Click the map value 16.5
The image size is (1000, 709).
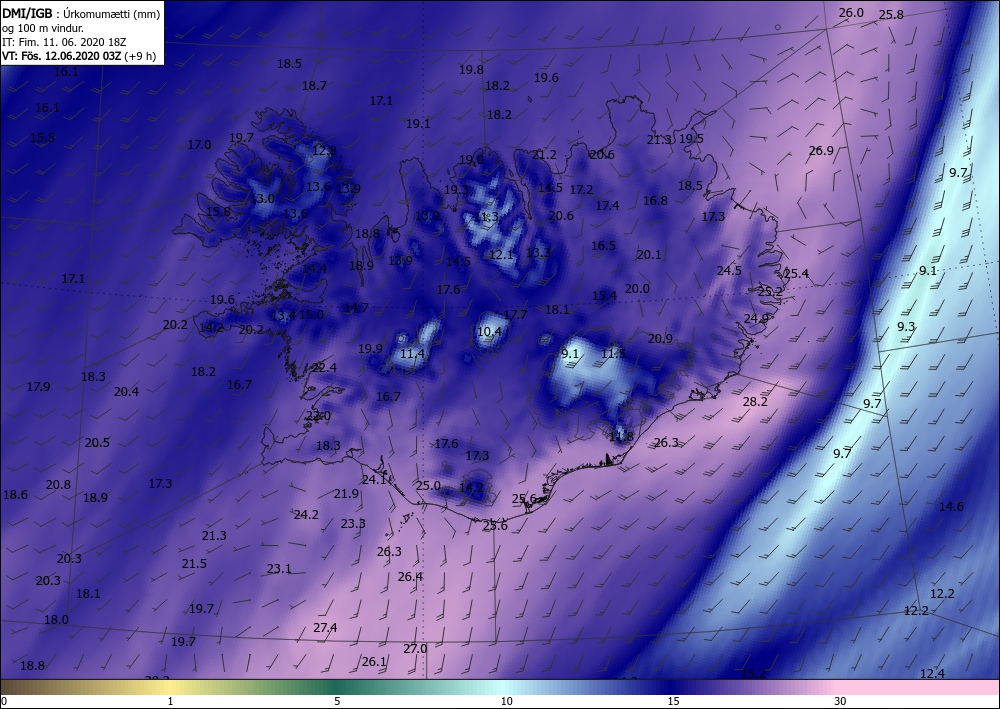pos(603,246)
